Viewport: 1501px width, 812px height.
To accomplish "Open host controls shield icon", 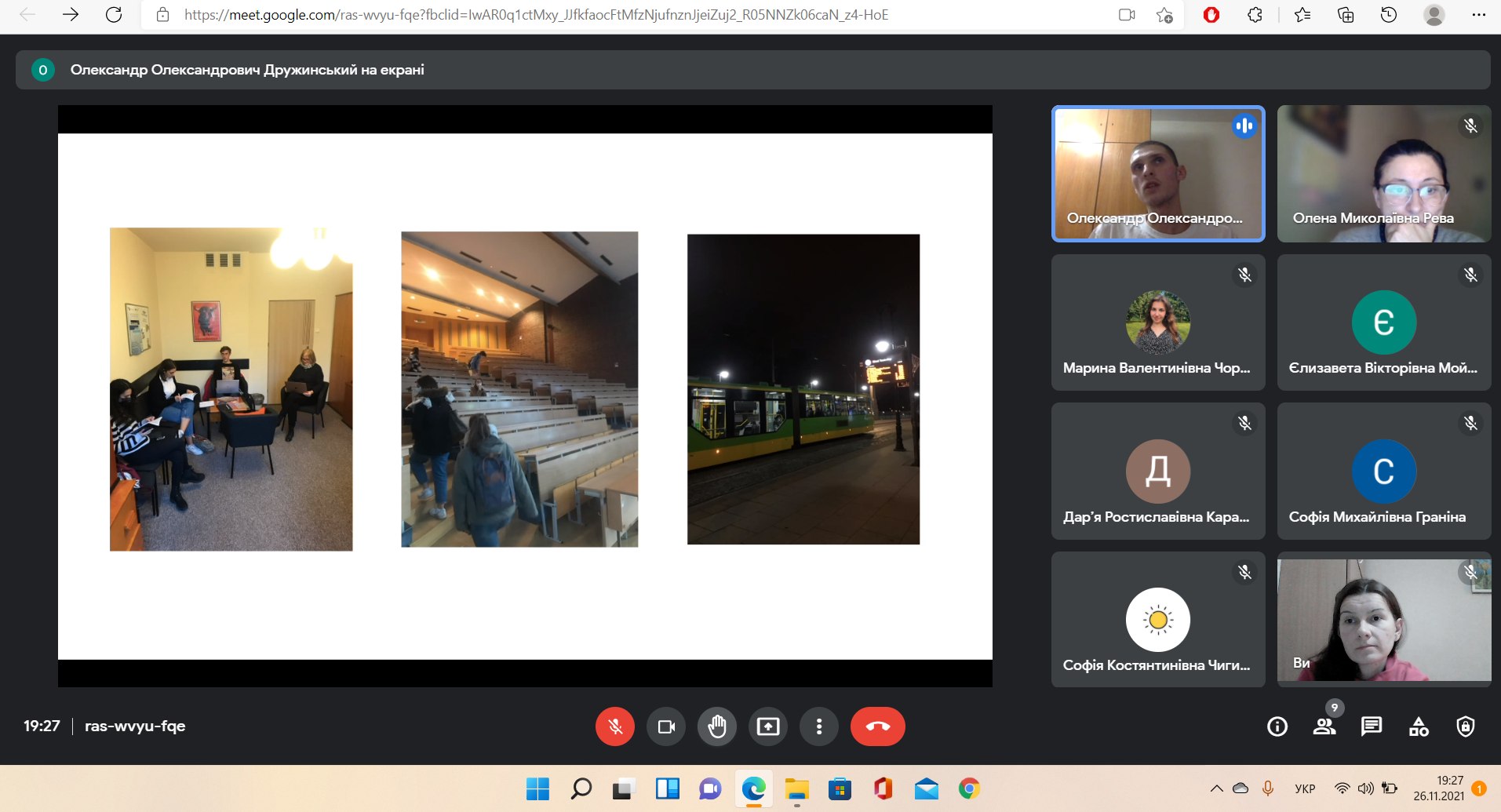I will pyautogui.click(x=1465, y=726).
